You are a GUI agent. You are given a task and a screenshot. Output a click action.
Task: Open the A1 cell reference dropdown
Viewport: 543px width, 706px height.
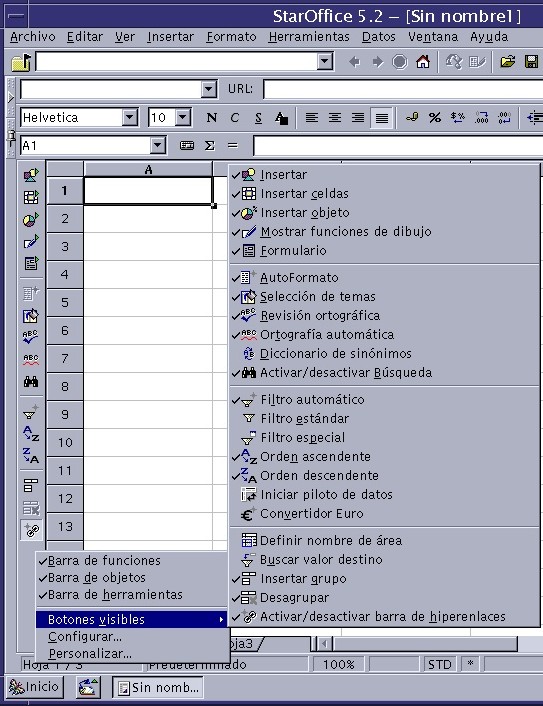[157, 145]
